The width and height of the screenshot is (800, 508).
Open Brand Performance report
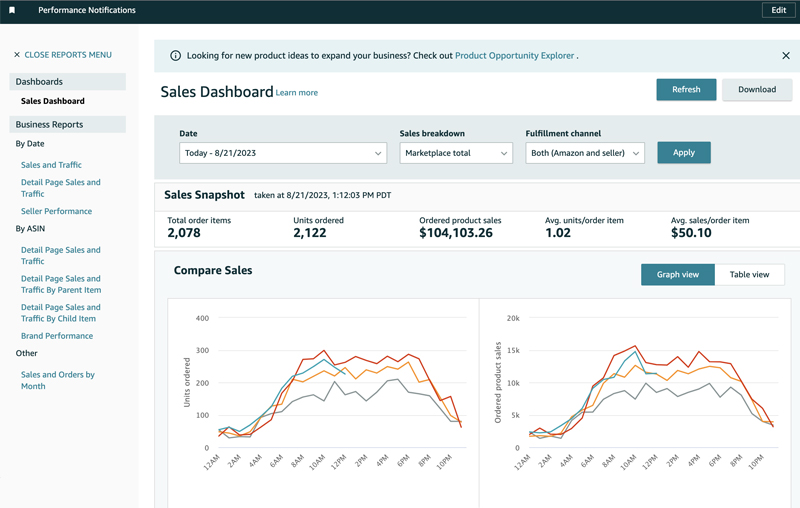[x=57, y=336]
